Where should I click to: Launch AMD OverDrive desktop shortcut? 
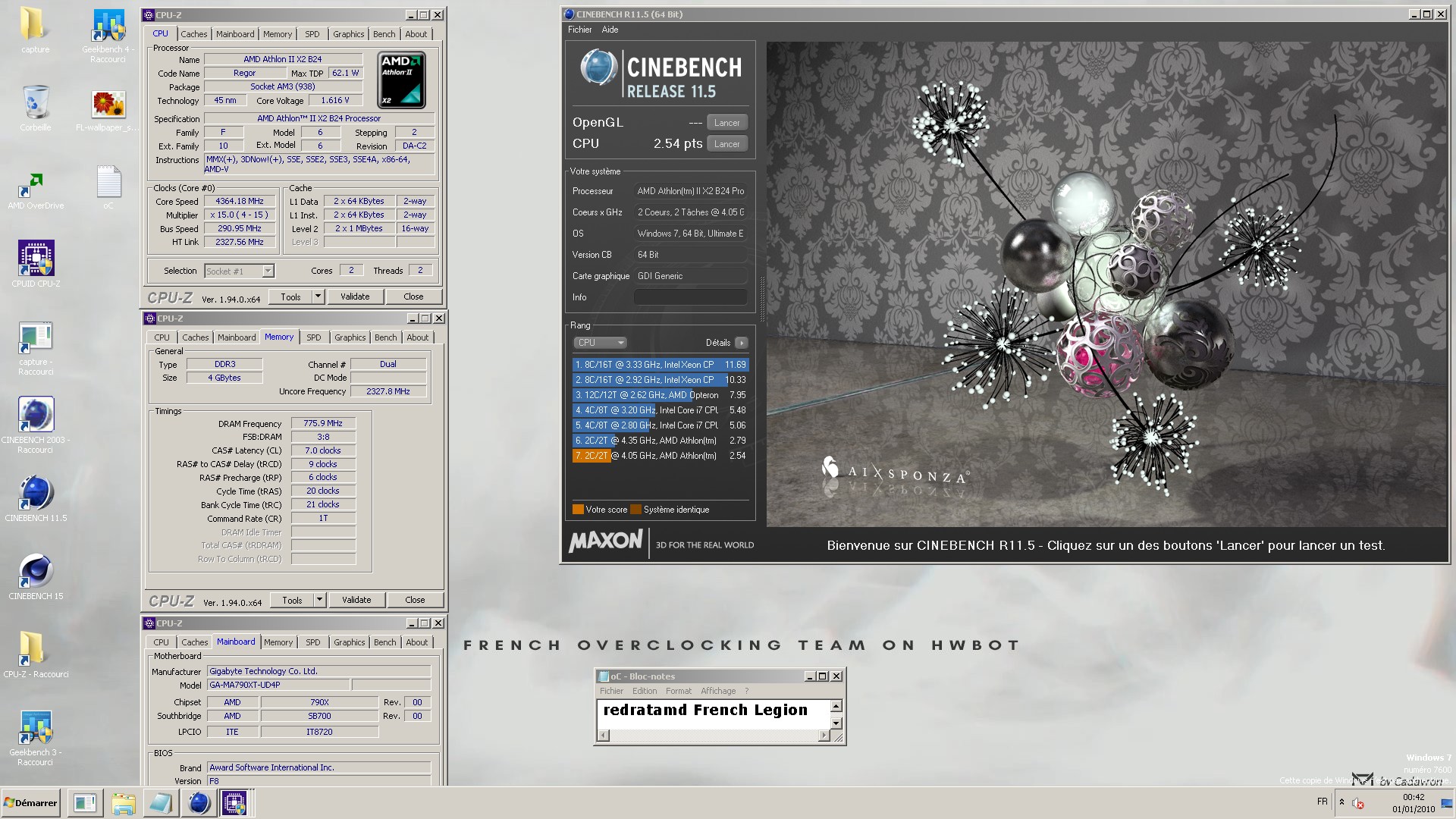coord(36,191)
